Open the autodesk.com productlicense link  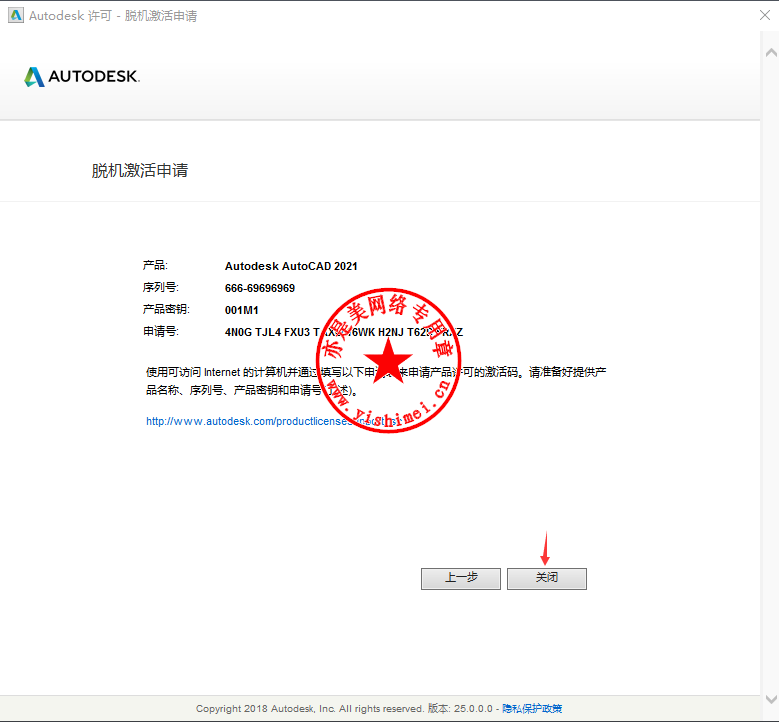click(273, 421)
